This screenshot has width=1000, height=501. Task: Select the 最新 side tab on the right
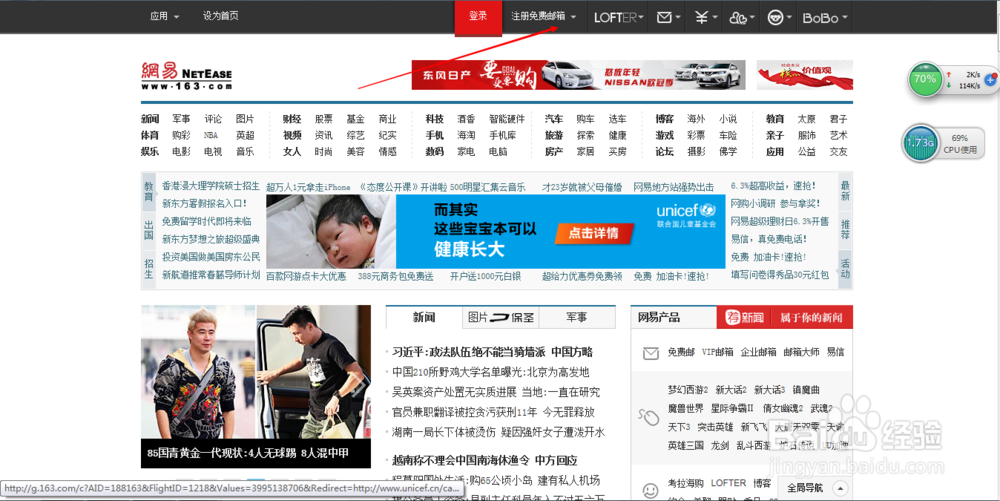(x=845, y=191)
